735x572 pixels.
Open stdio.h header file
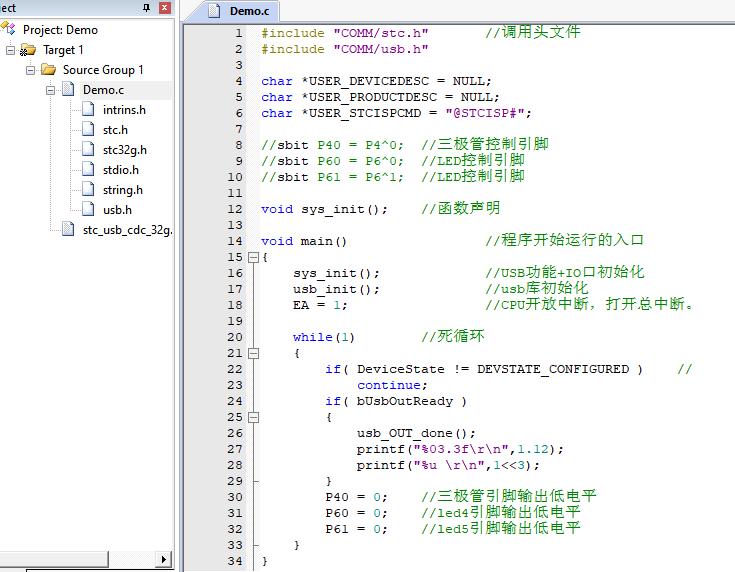(x=121, y=170)
